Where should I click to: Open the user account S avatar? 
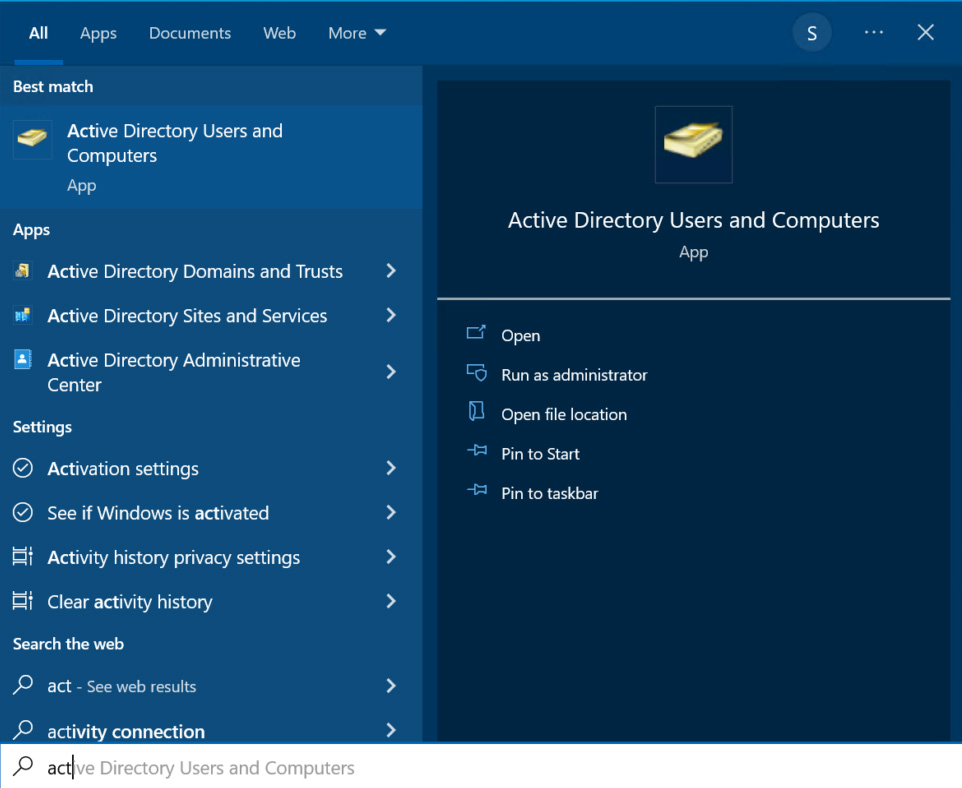811,33
